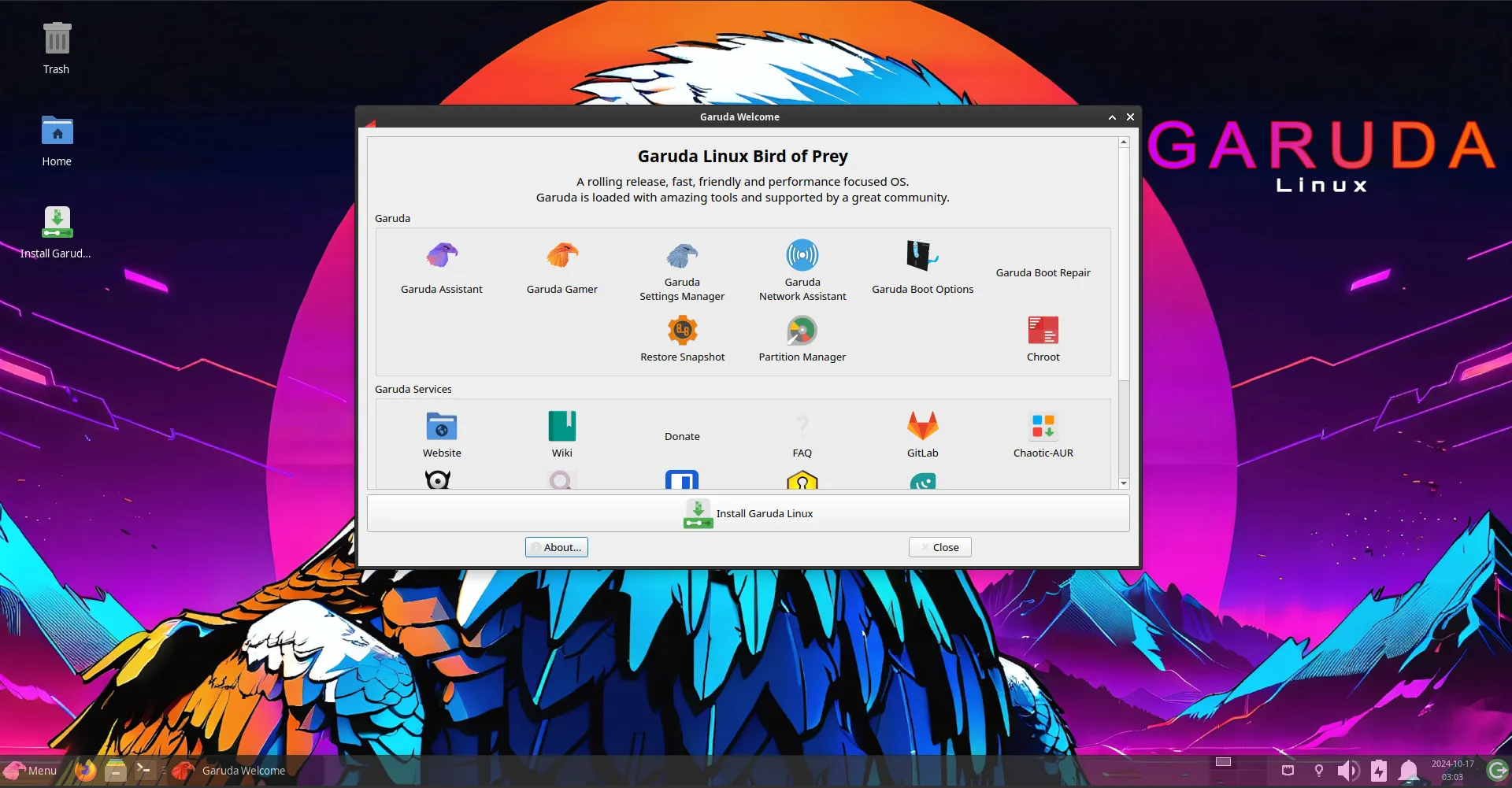Close the Garuda Welcome window with X
The image size is (1512, 788).
coord(1130,117)
